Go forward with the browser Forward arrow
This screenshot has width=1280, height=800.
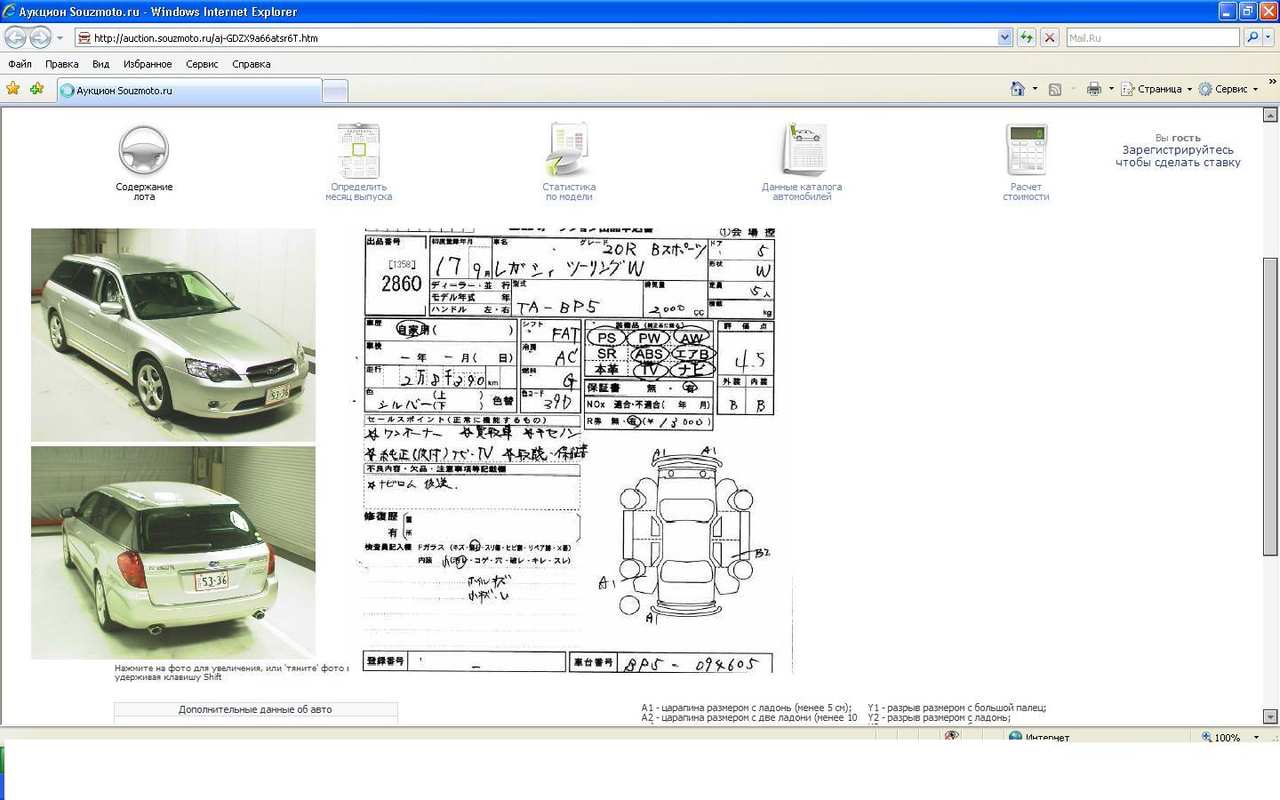coord(40,37)
